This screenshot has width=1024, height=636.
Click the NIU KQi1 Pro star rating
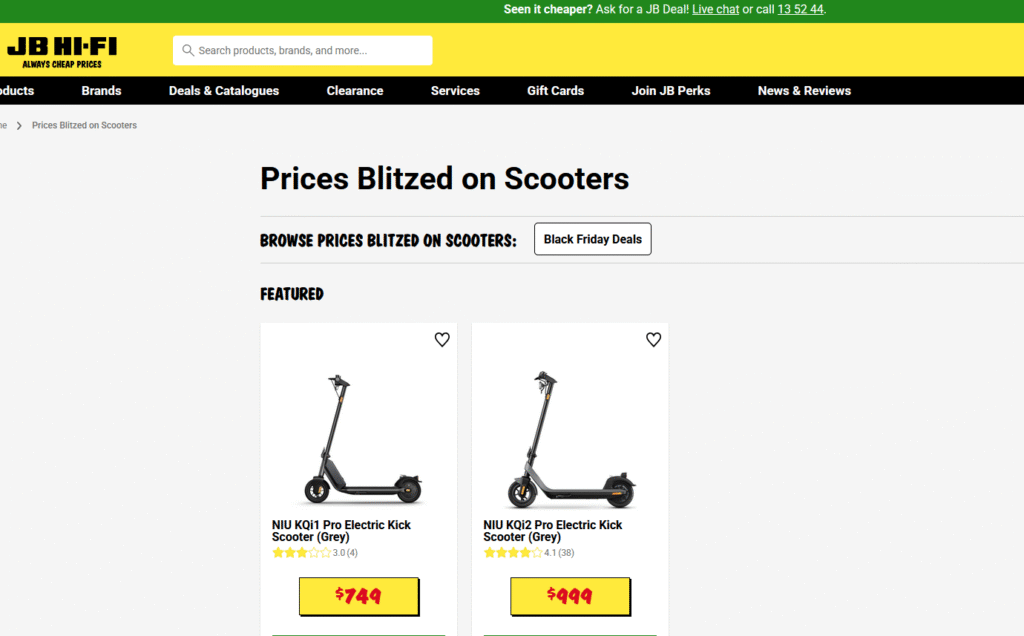click(x=301, y=553)
